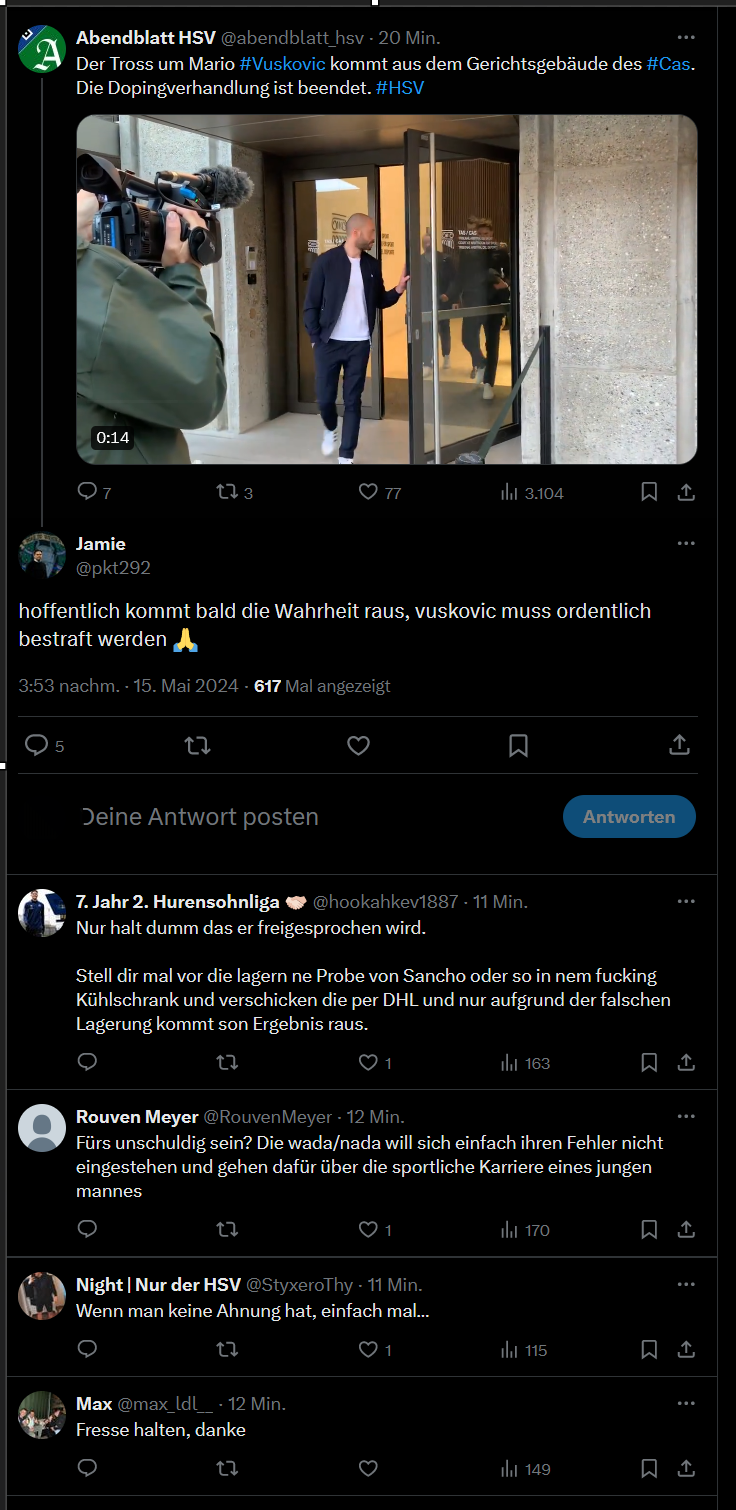
Task: Reply icon on Jamie's main tweet
Action: click(x=37, y=745)
